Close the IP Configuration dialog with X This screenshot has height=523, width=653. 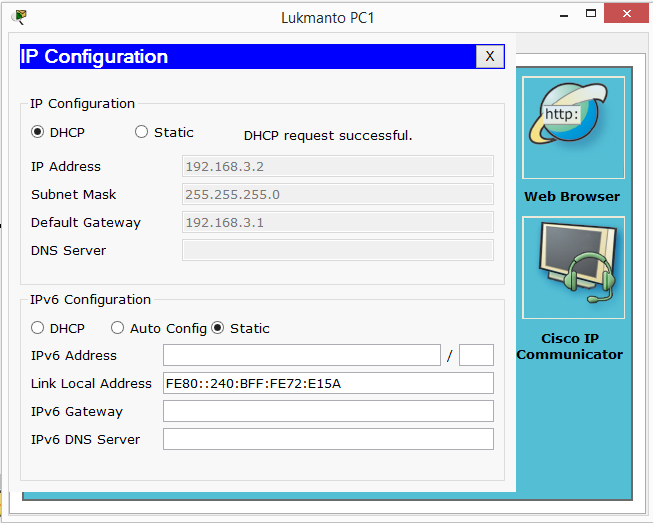tap(490, 56)
